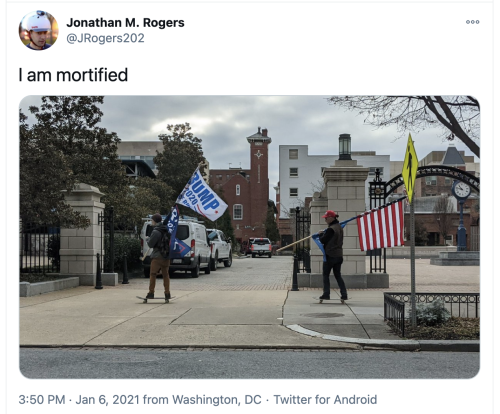The width and height of the screenshot is (500, 414).
Task: Open the tweet's more options ellipsis menu
Action: 472,22
